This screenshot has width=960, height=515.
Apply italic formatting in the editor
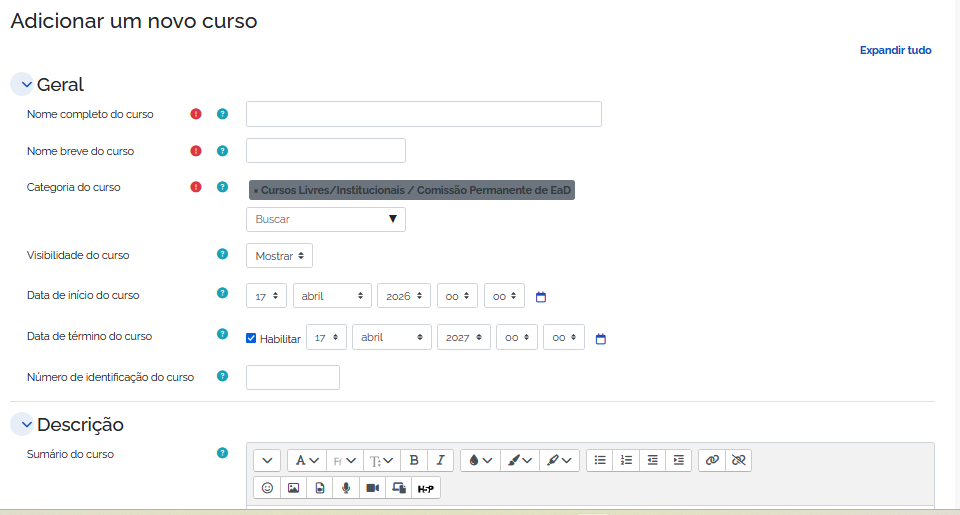point(440,460)
